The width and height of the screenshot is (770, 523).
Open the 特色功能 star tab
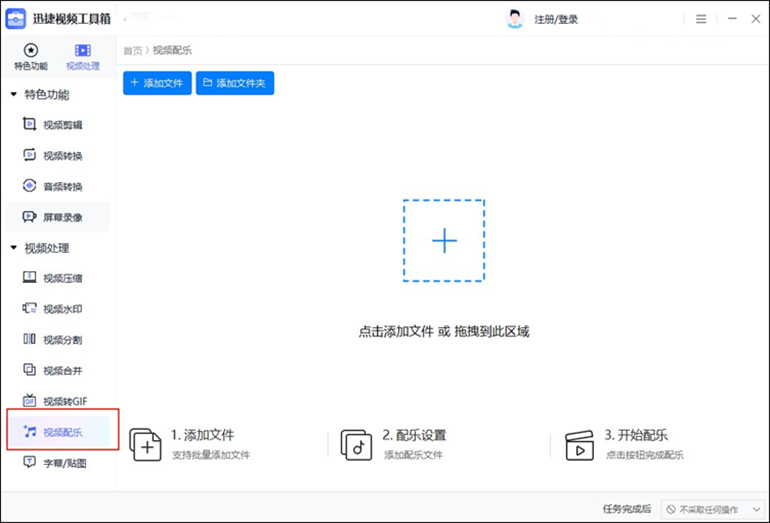pyautogui.click(x=30, y=56)
